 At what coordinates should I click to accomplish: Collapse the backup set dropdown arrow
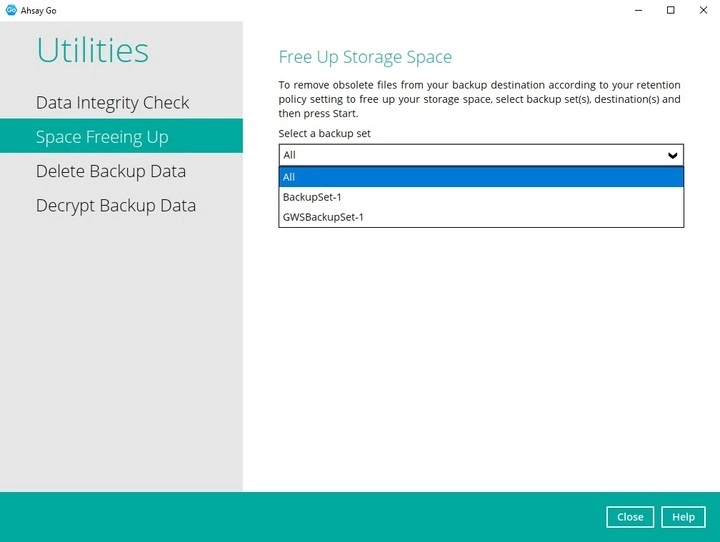(672, 155)
